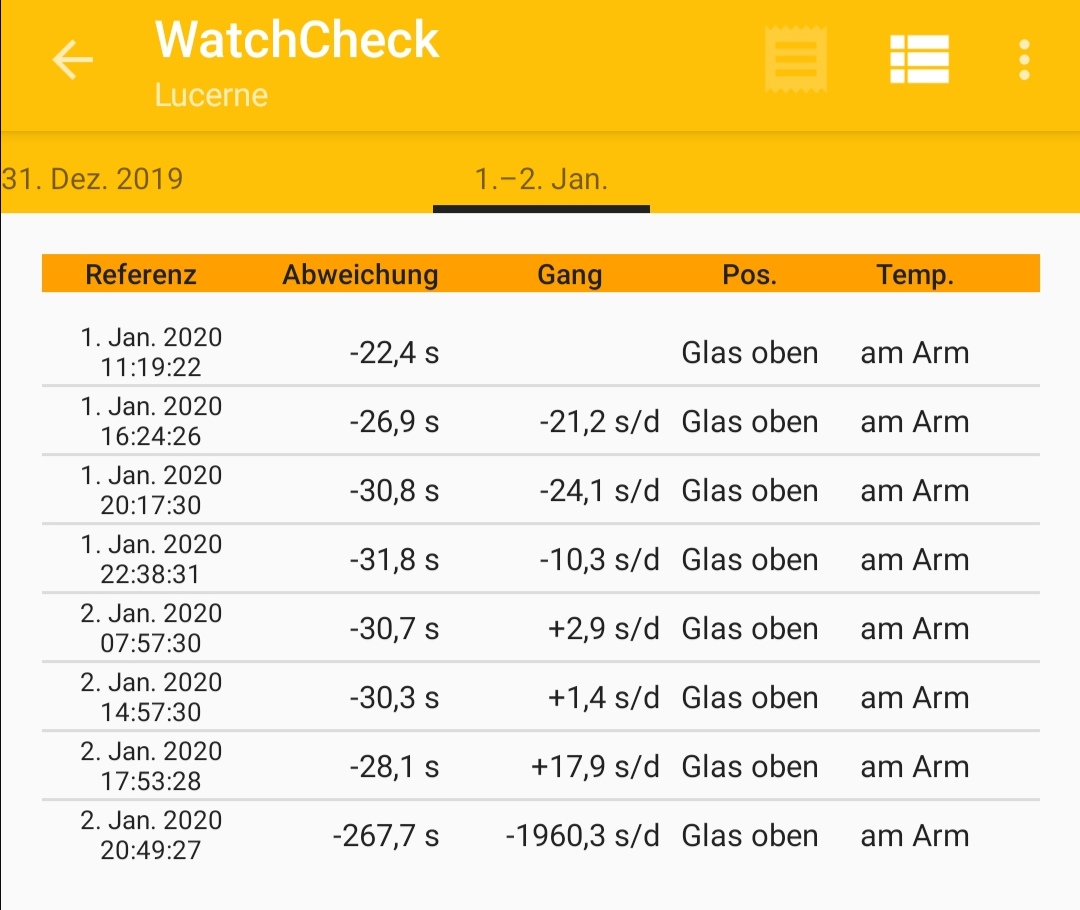Tap the back arrow icon

click(x=72, y=61)
